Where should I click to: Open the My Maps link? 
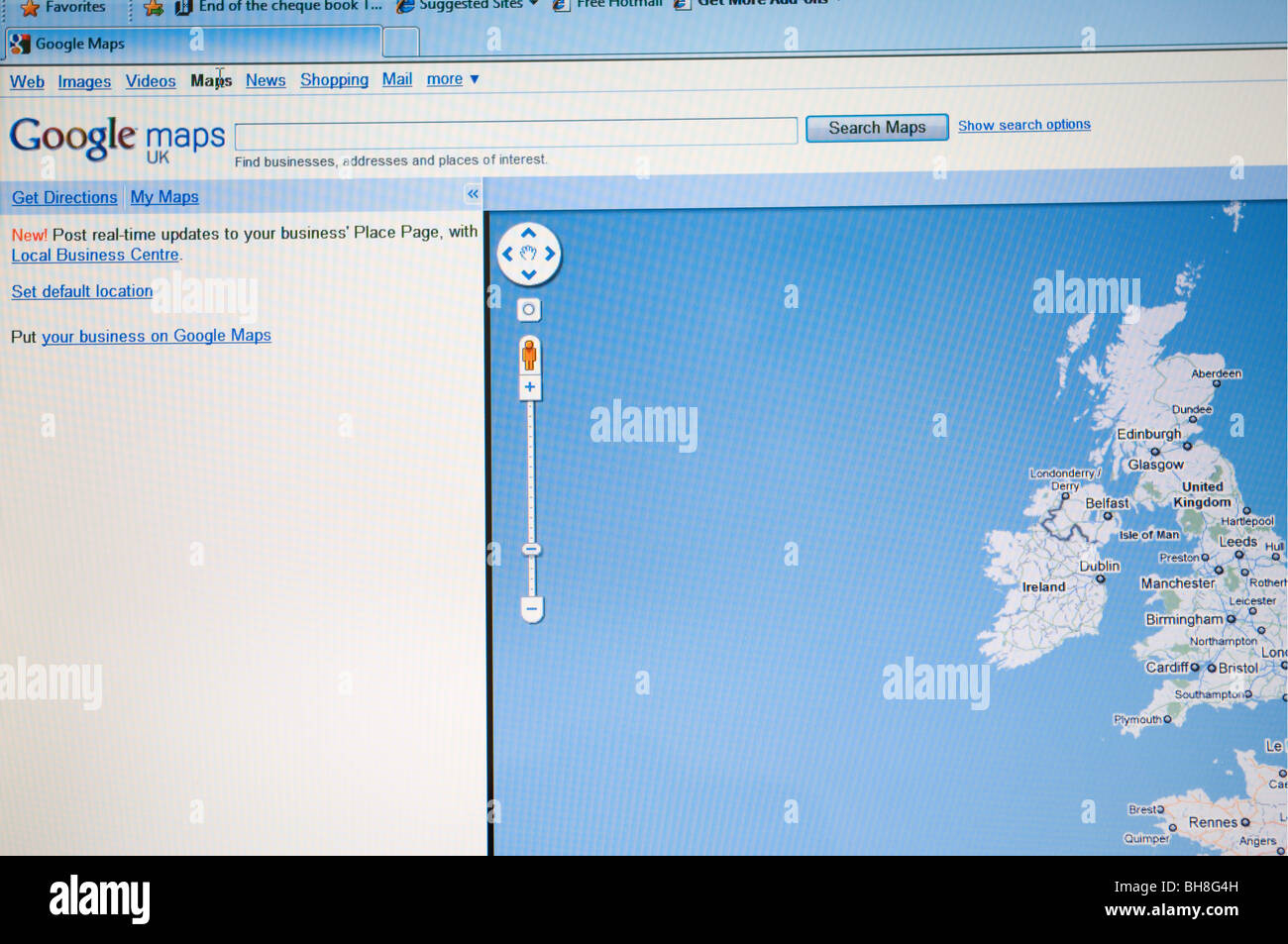tap(164, 197)
